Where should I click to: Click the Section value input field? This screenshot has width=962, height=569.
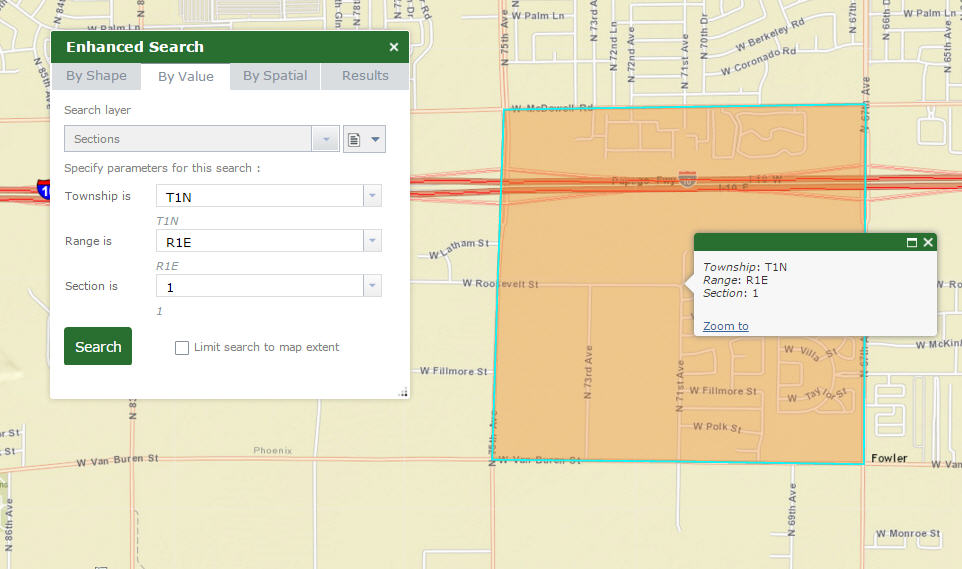[x=260, y=286]
